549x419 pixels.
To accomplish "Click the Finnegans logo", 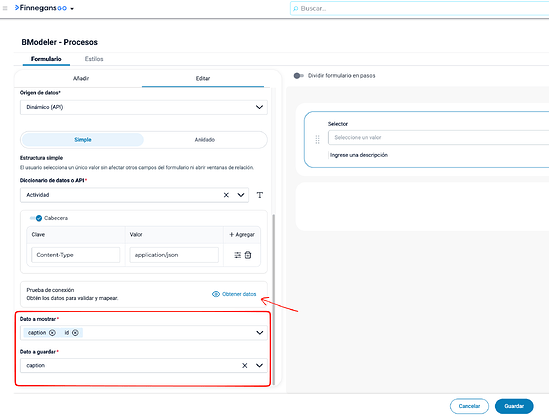I will coord(41,8).
